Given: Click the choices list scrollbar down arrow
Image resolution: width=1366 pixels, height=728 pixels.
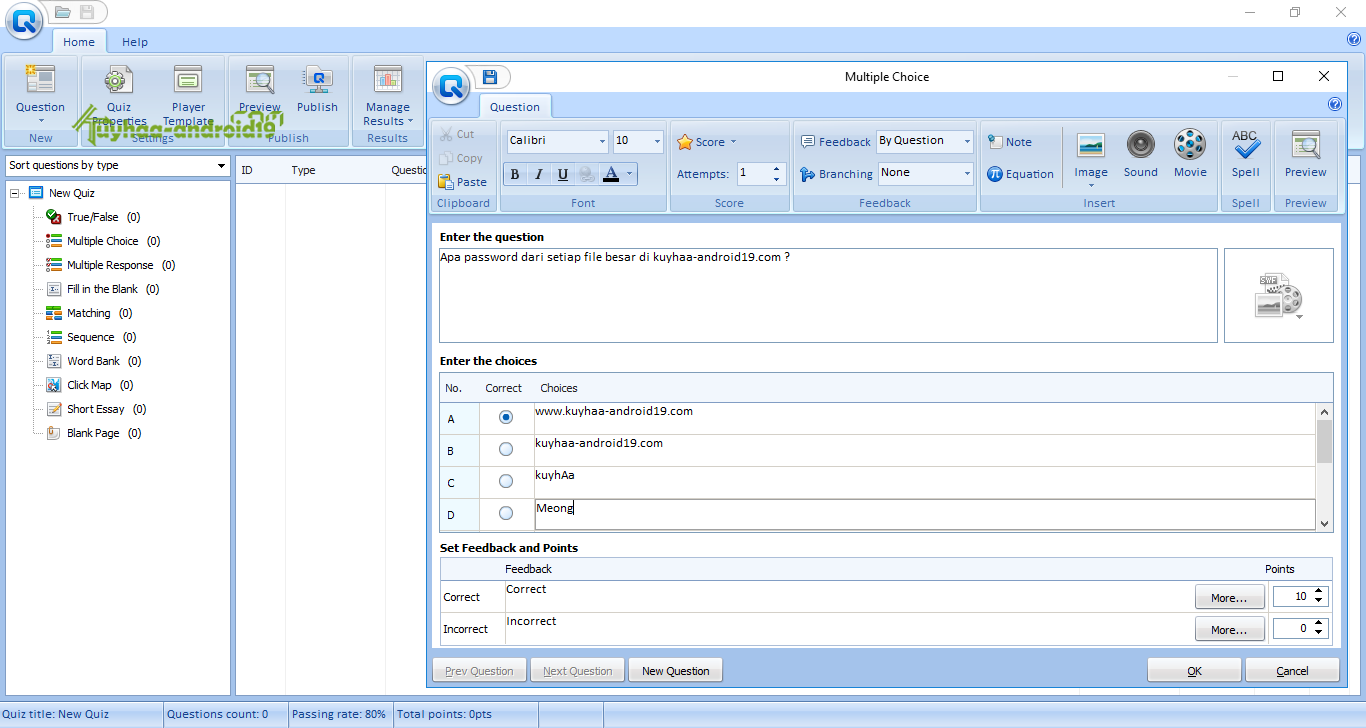Looking at the screenshot, I should tap(1325, 523).
